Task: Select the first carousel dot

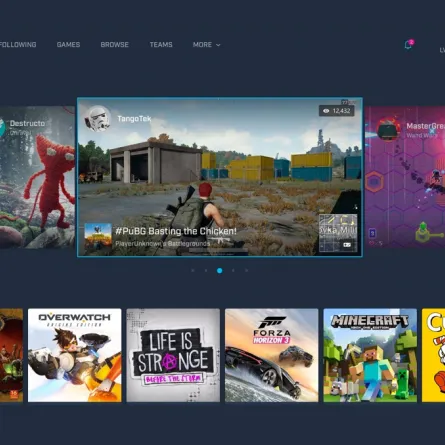Action: click(193, 271)
